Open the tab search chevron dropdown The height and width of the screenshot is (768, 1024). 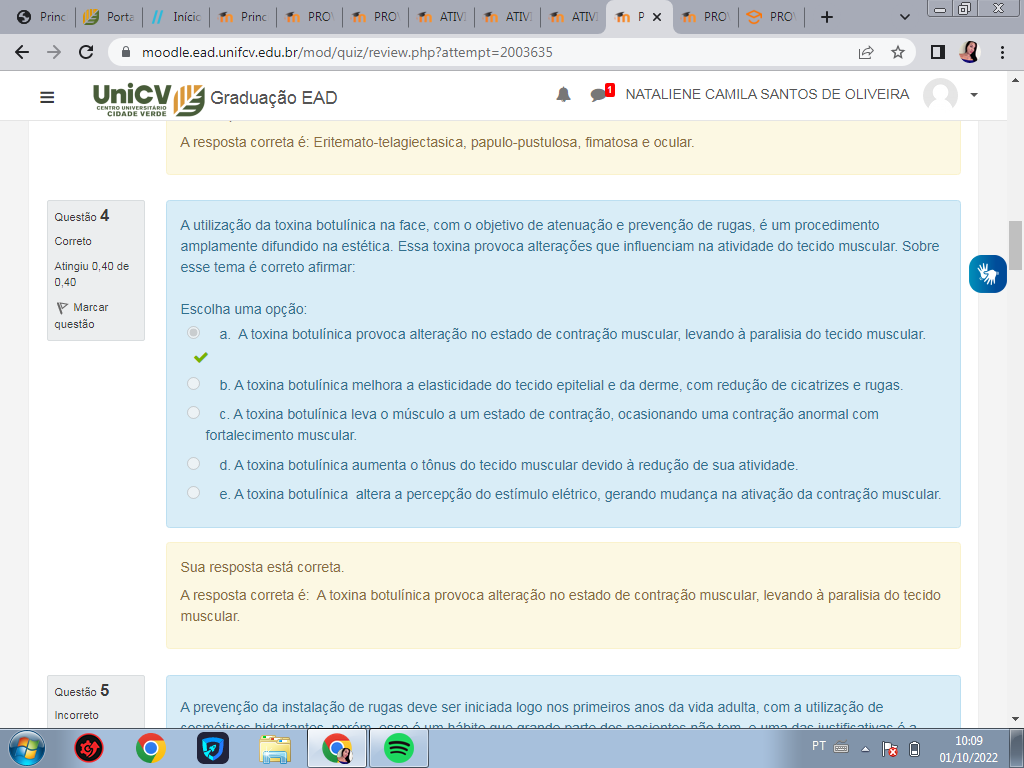coord(905,17)
